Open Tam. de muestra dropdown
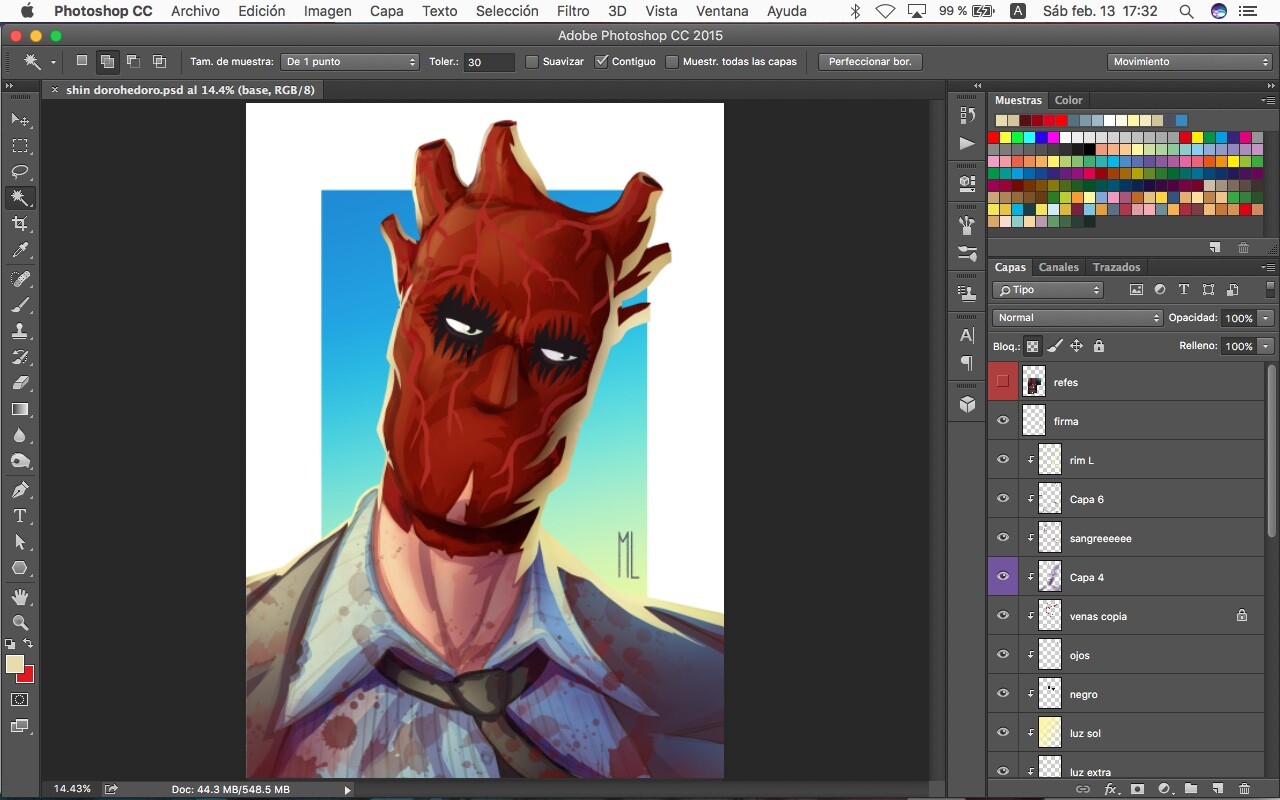1280x800 pixels. [x=350, y=61]
